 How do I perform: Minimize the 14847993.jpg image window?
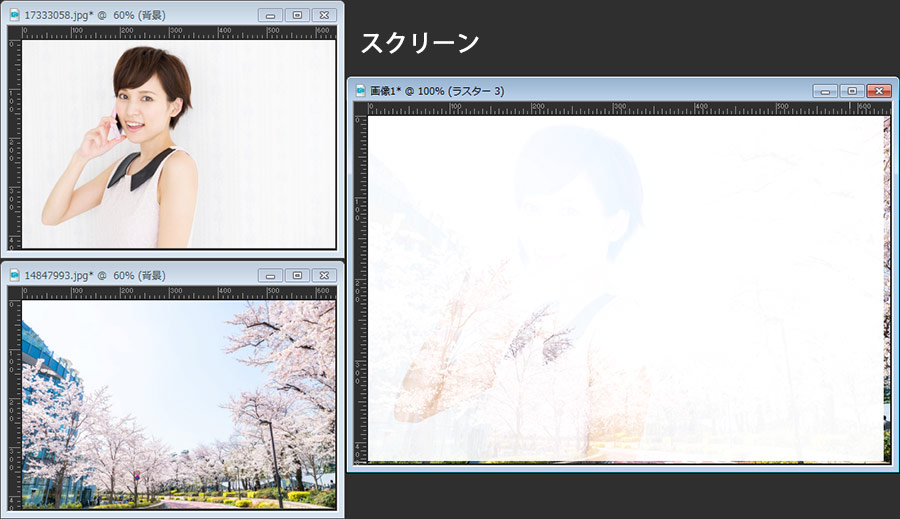[270, 275]
